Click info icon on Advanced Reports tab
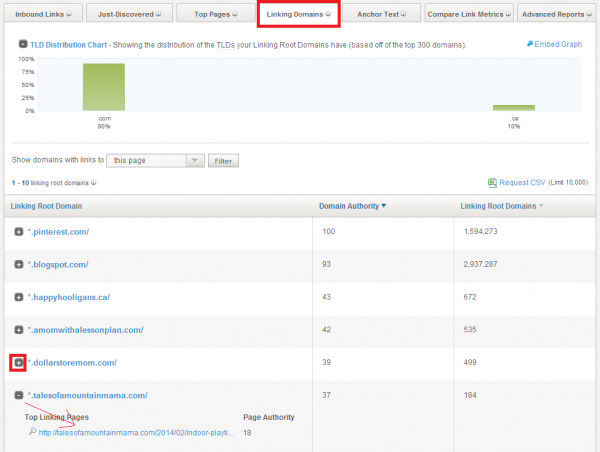The height and width of the screenshot is (452, 600). pos(589,14)
